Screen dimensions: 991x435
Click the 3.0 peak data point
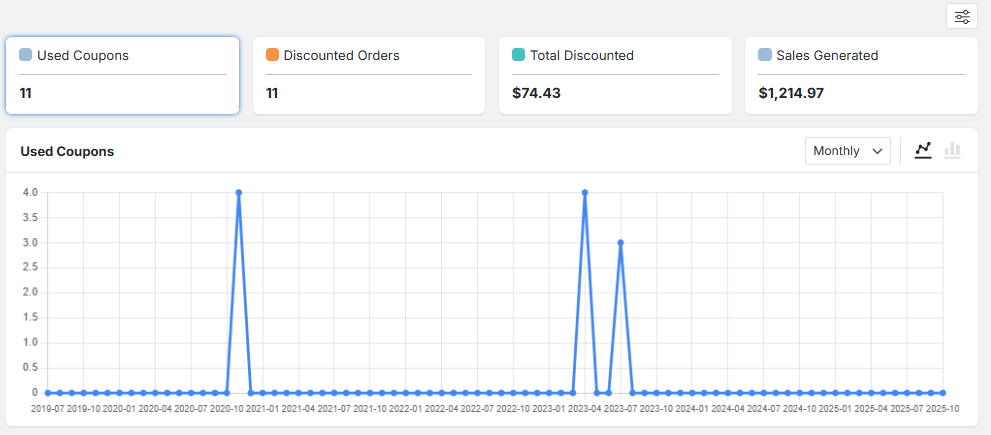pyautogui.click(x=621, y=242)
